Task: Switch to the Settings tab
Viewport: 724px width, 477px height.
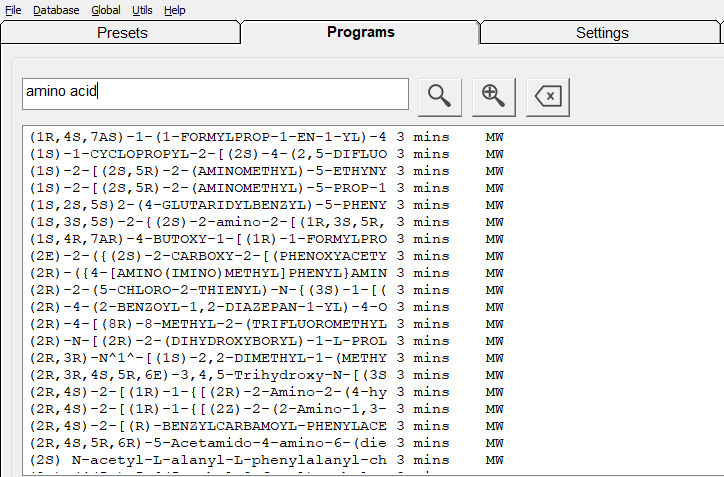Action: 602,33
